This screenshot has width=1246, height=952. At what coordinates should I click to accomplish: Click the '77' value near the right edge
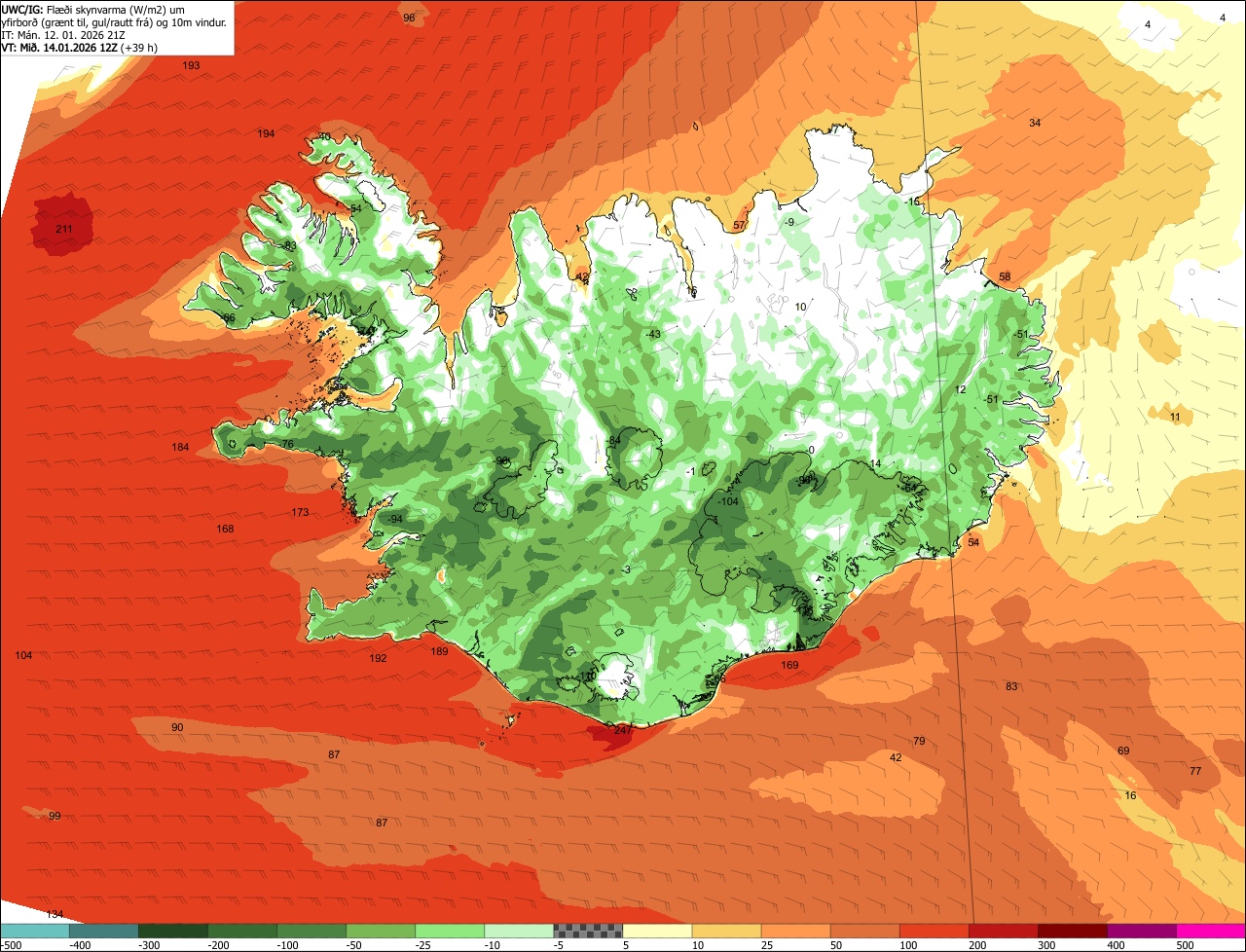point(1195,771)
